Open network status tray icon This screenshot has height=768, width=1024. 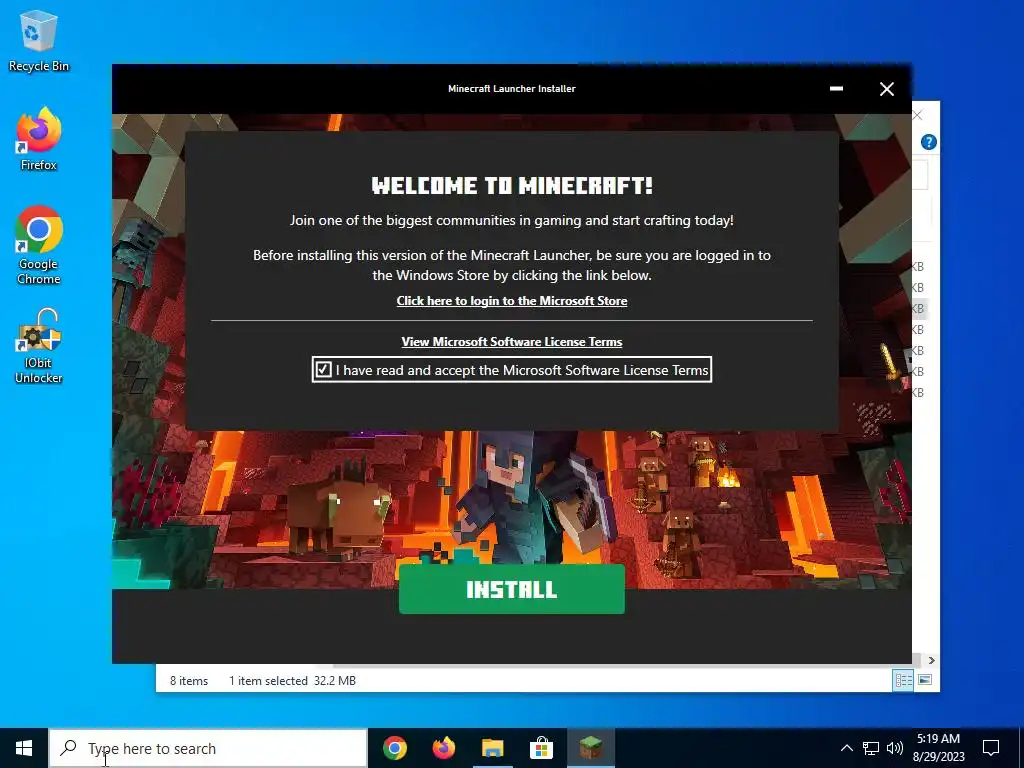pyautogui.click(x=871, y=748)
